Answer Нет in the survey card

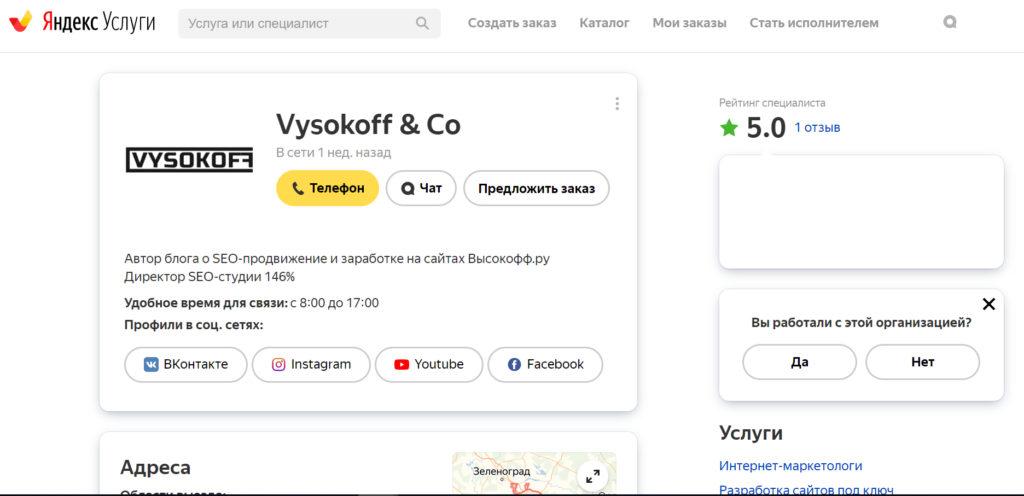pos(922,362)
